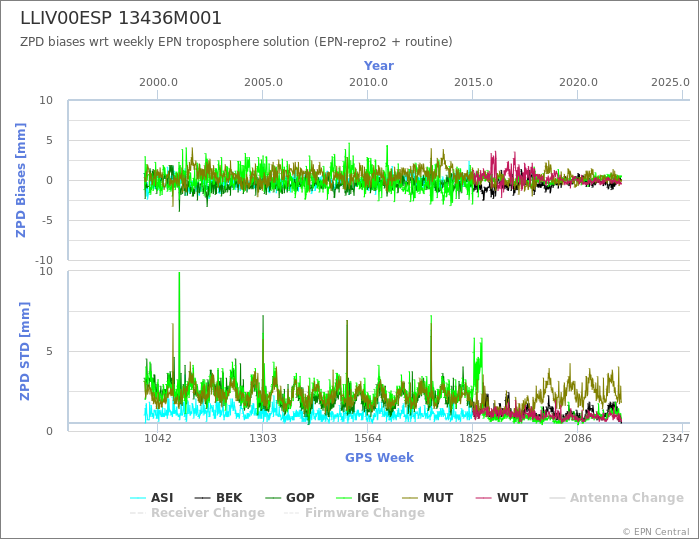Click the GPS week 2347 tick label
This screenshot has width=700, height=540.
tap(676, 438)
